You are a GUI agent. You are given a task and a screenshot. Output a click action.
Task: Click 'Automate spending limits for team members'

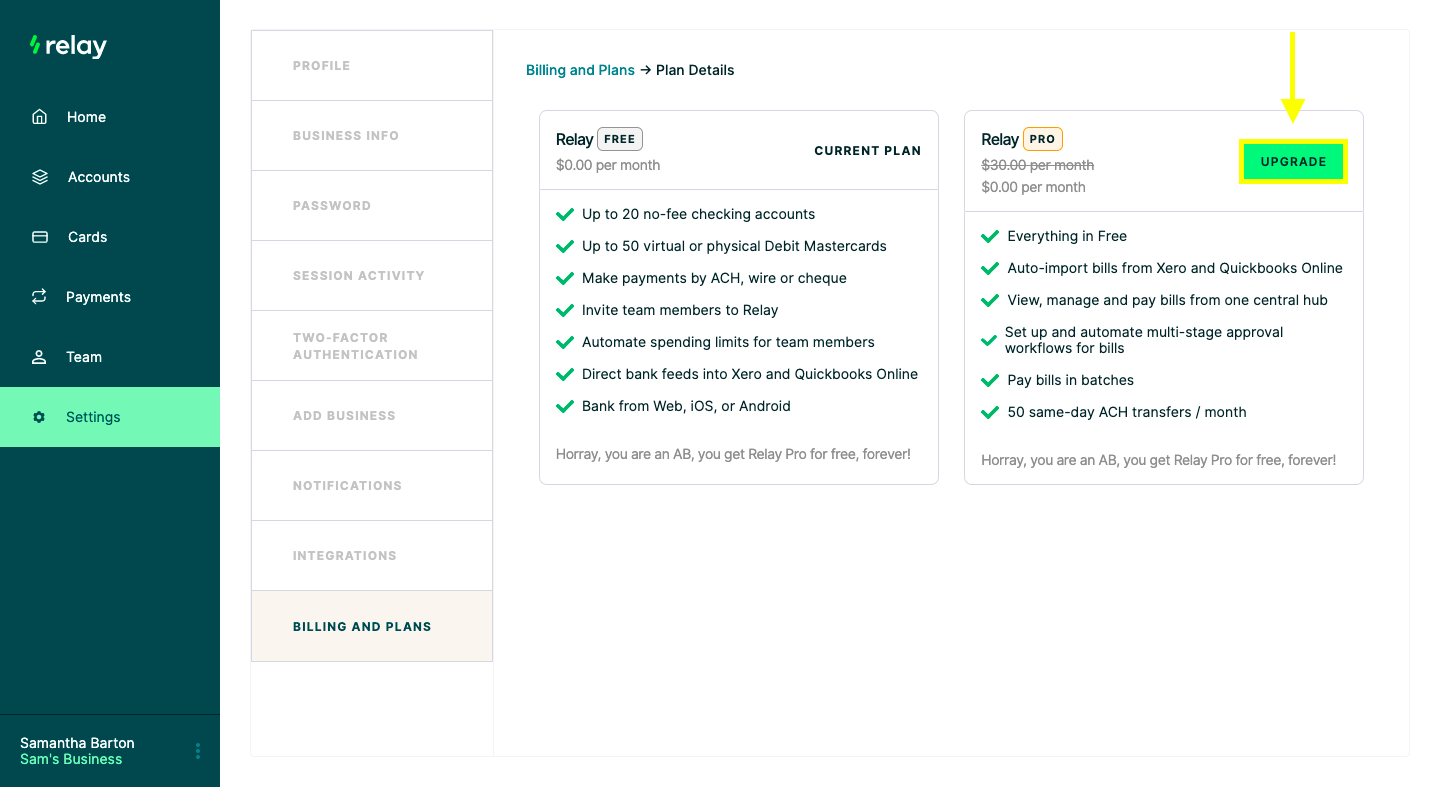pos(728,342)
